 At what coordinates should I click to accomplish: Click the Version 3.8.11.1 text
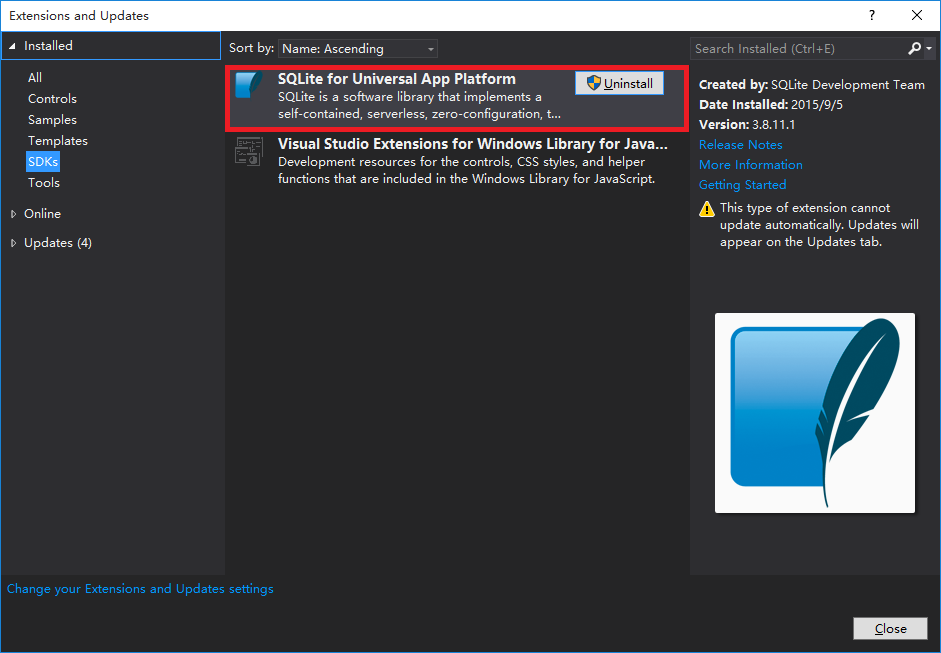[x=747, y=125]
